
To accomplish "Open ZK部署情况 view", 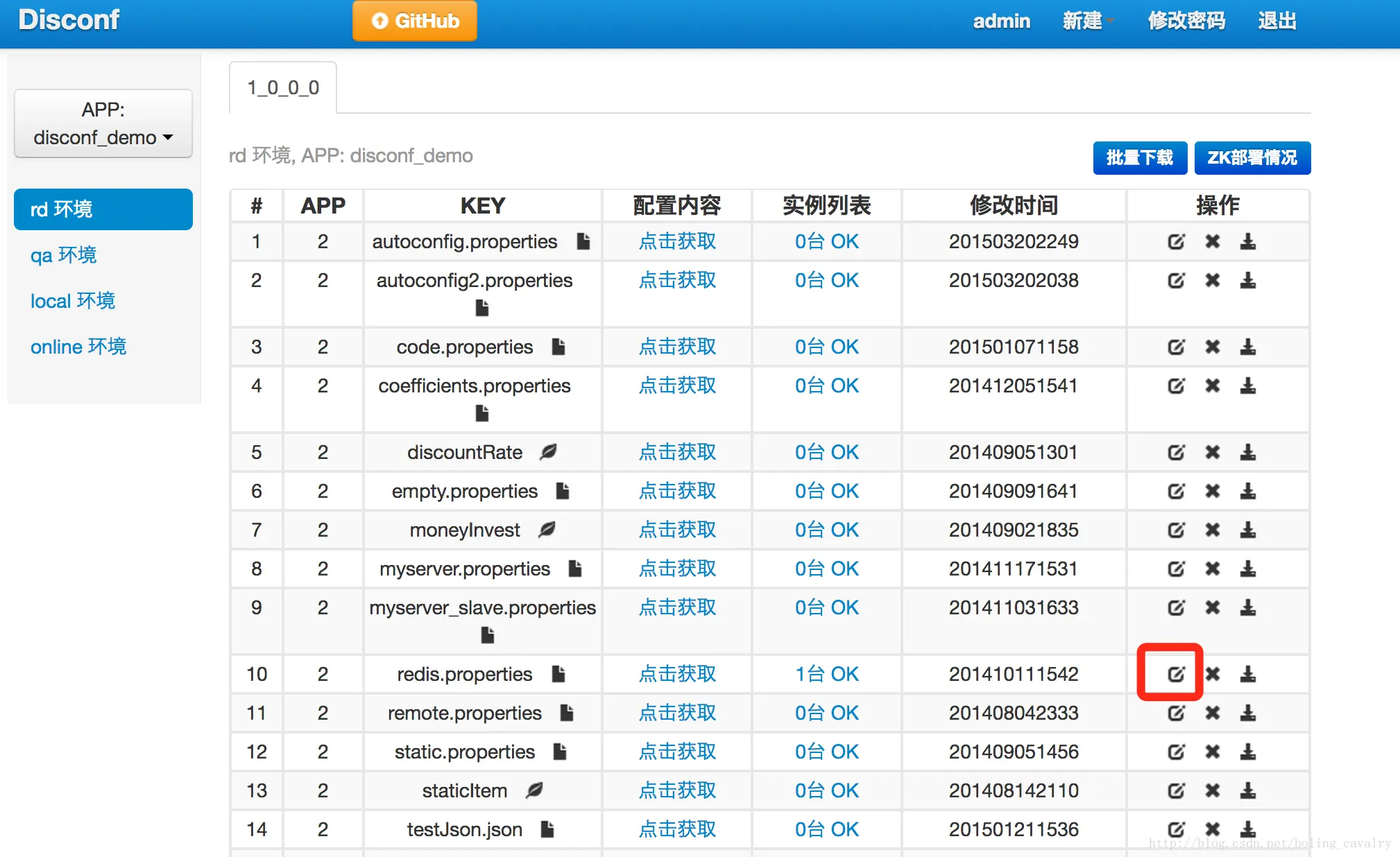I will point(1252,158).
